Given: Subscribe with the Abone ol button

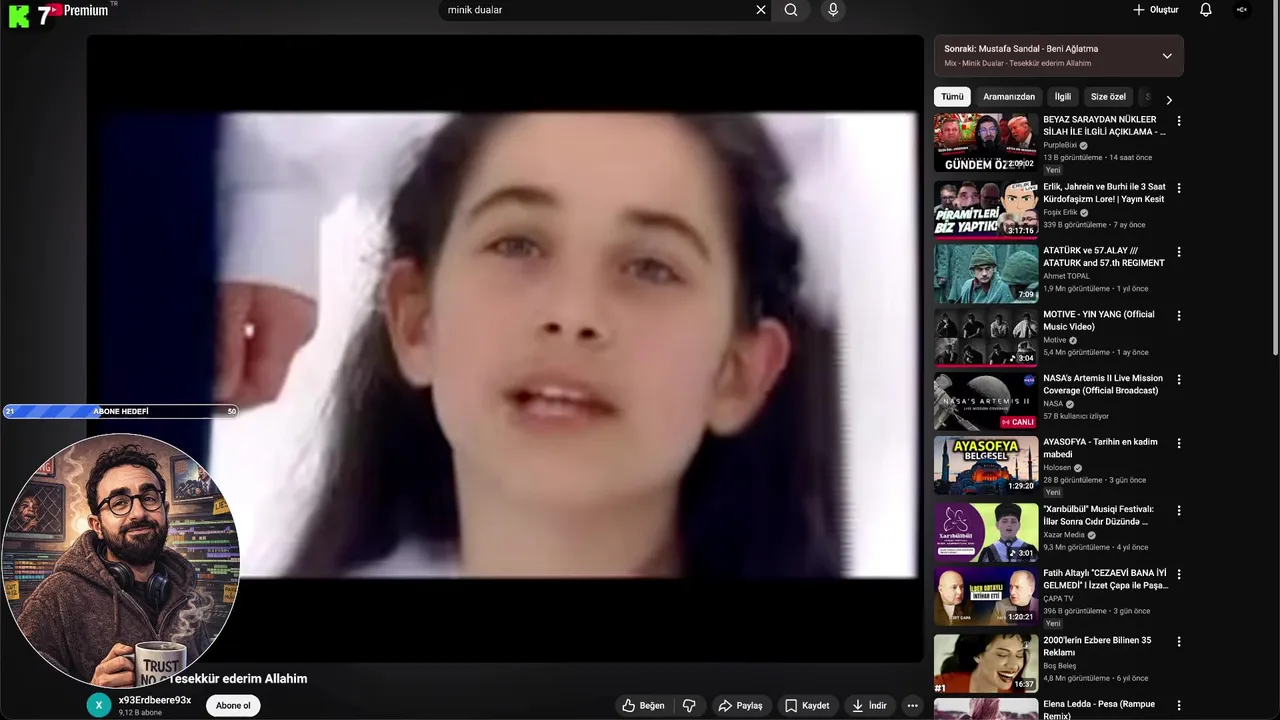Looking at the screenshot, I should click(x=233, y=705).
